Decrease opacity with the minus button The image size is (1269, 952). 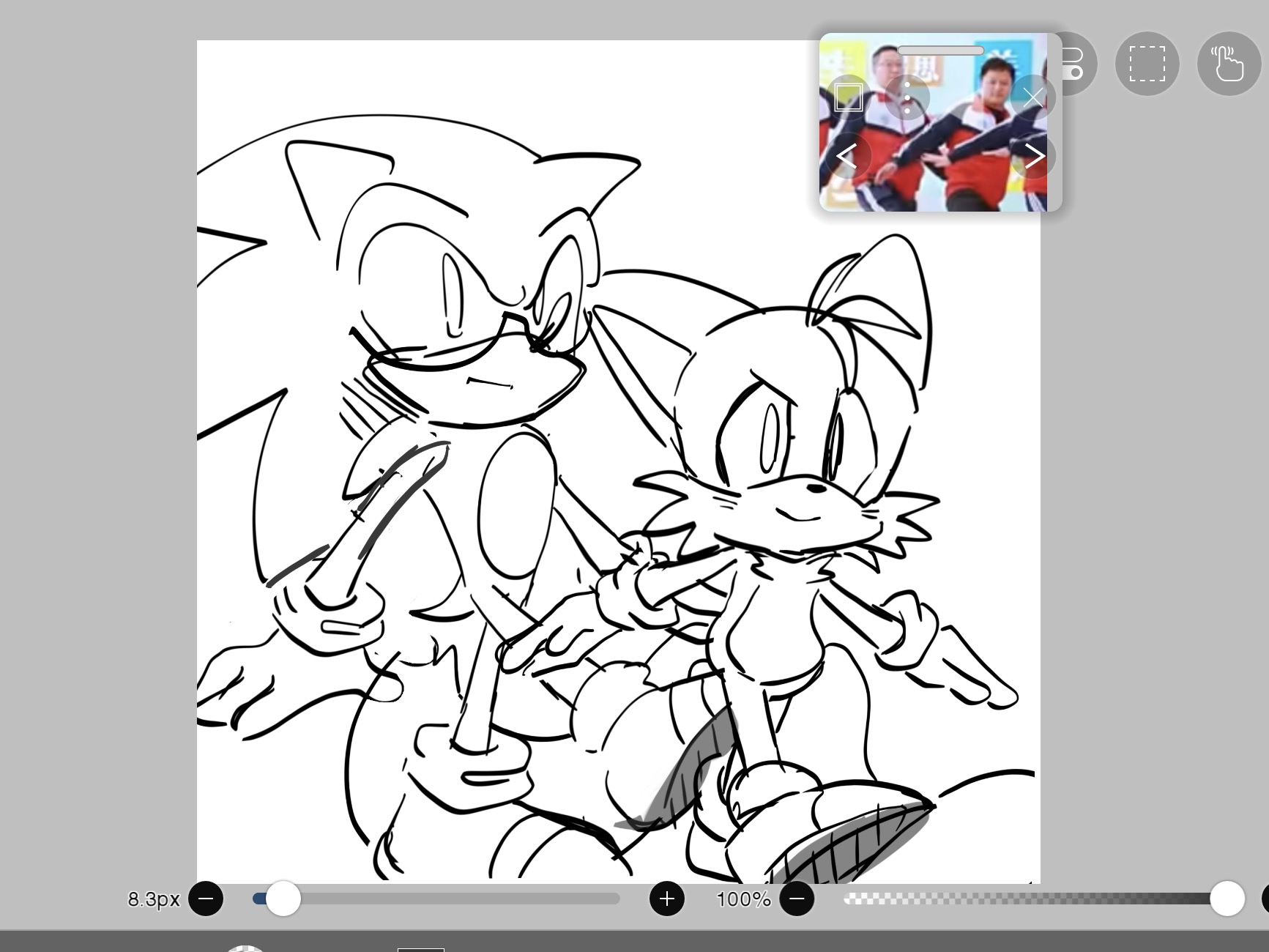coord(797,899)
